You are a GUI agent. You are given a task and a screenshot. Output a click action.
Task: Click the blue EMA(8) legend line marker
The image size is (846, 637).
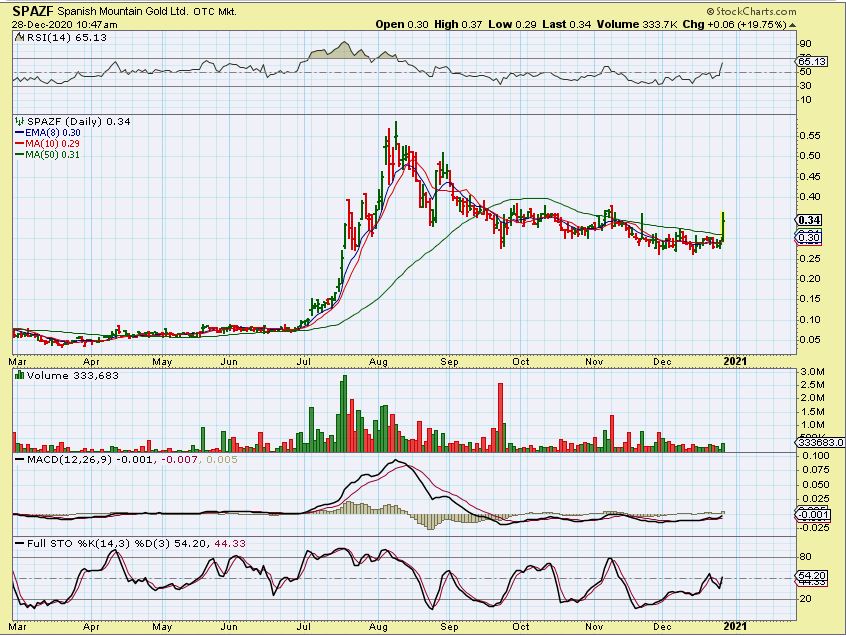[x=20, y=133]
